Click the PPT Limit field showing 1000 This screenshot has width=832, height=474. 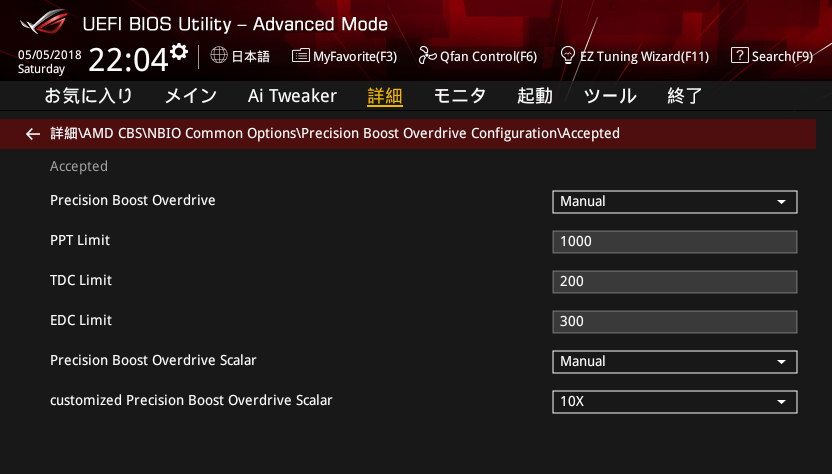(674, 242)
